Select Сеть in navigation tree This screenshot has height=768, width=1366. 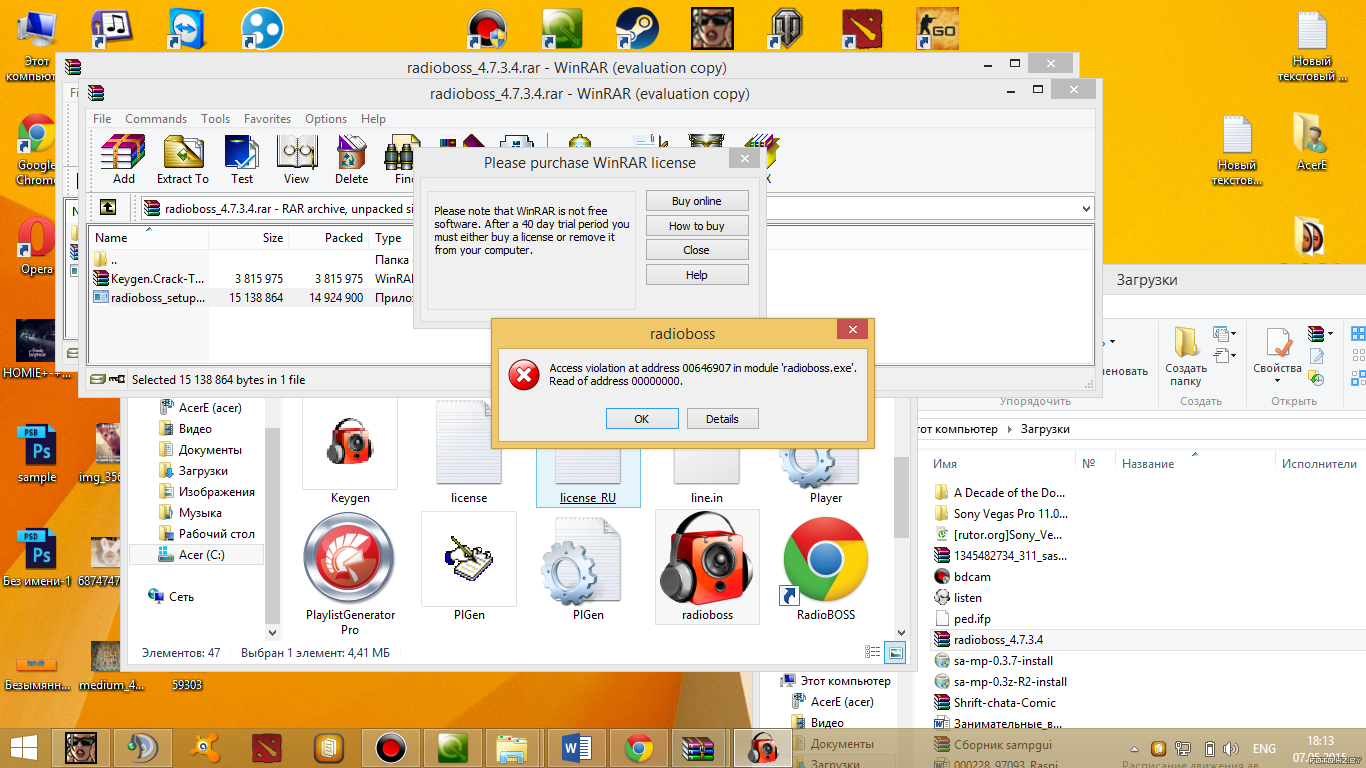tap(171, 597)
